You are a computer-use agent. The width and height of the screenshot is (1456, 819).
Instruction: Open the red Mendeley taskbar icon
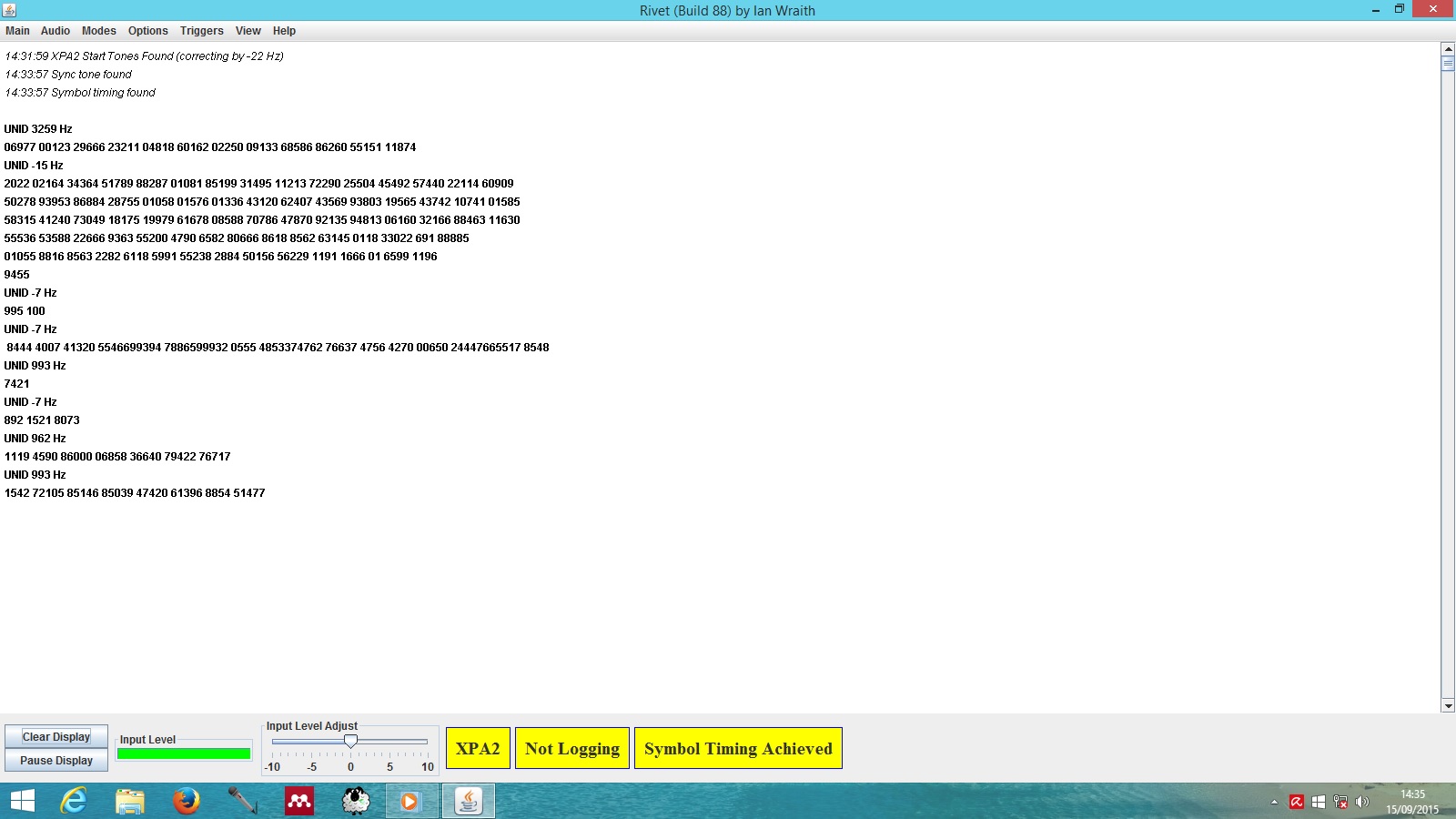[299, 801]
